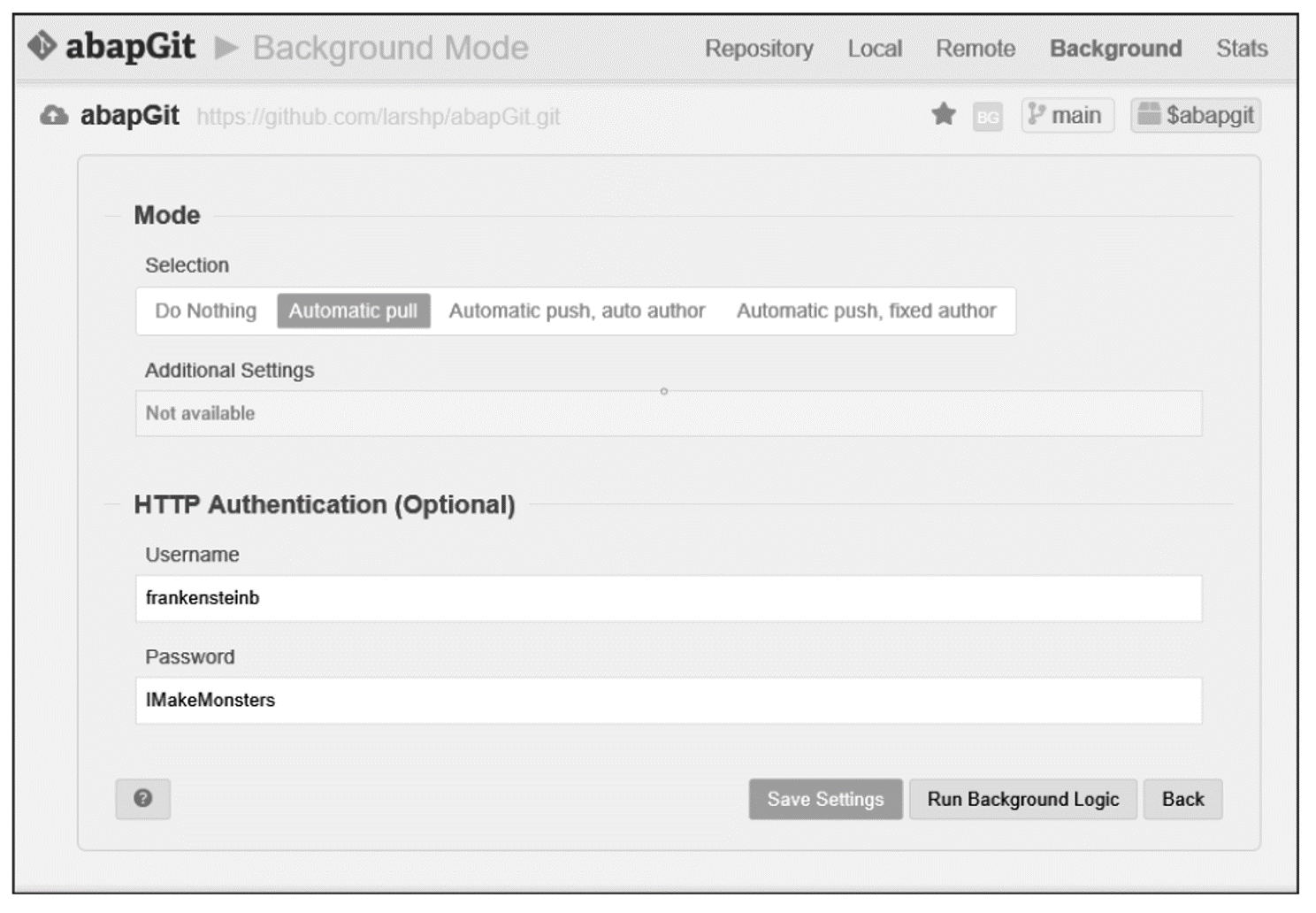Click the Run Background Logic button

click(1022, 799)
